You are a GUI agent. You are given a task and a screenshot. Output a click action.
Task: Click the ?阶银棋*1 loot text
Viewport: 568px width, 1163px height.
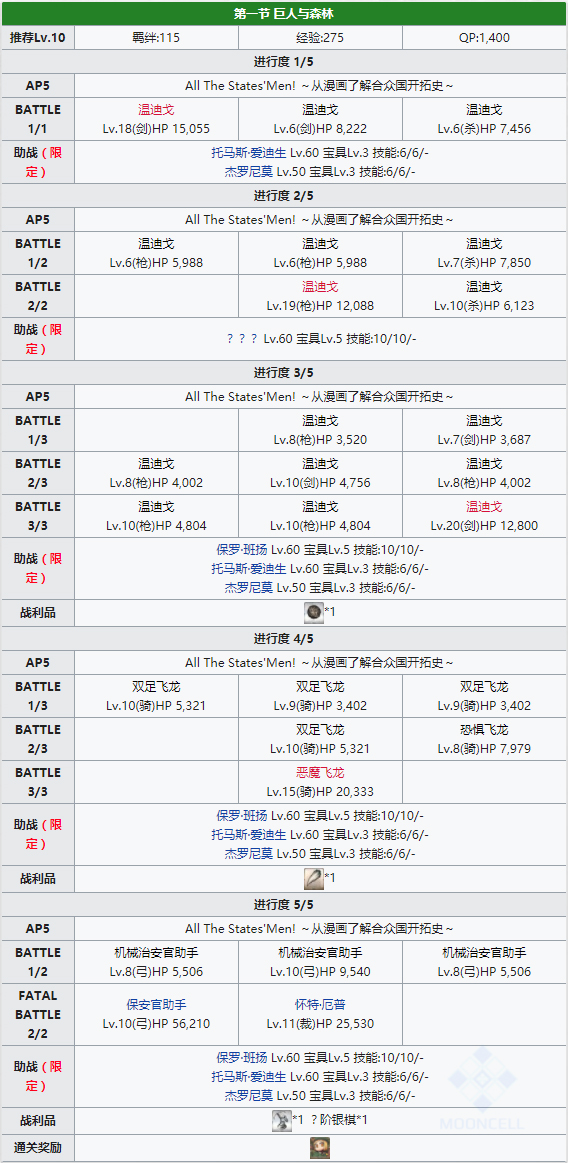click(x=338, y=1120)
